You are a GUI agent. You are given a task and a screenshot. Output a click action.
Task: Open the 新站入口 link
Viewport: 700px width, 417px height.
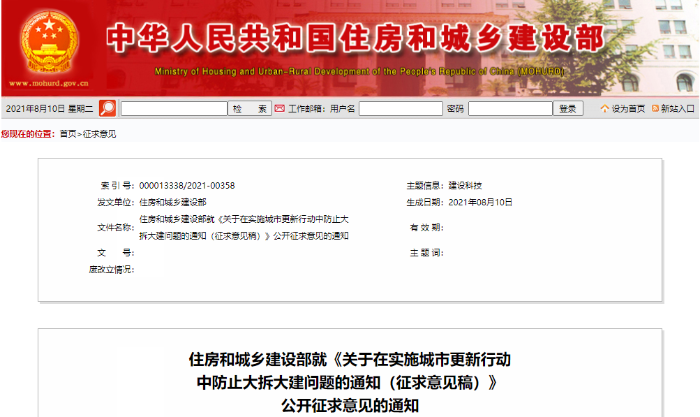[678, 108]
